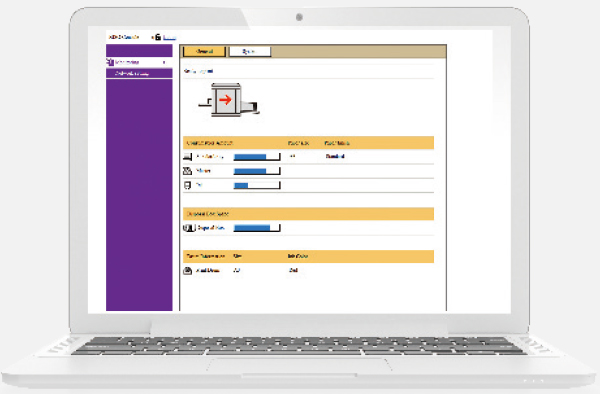Click the disk space blue usage bar
The image size is (600, 394).
pyautogui.click(x=257, y=228)
